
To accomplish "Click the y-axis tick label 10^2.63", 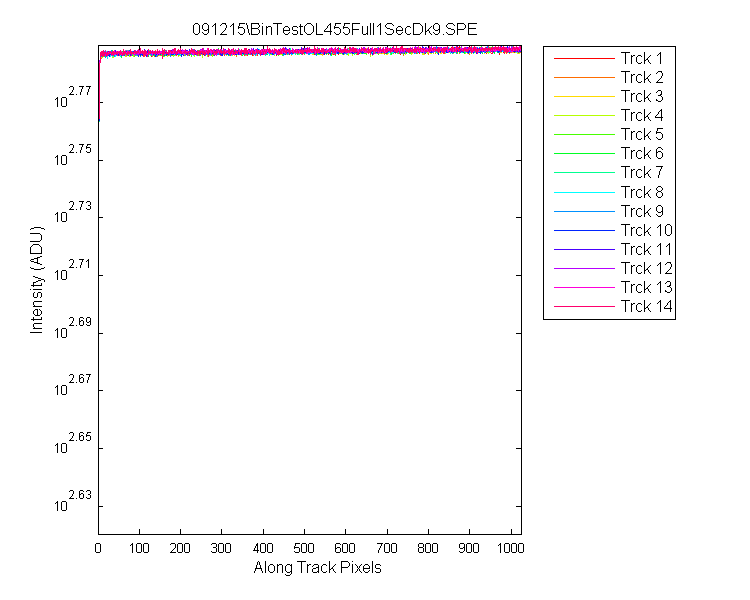I will click(73, 501).
